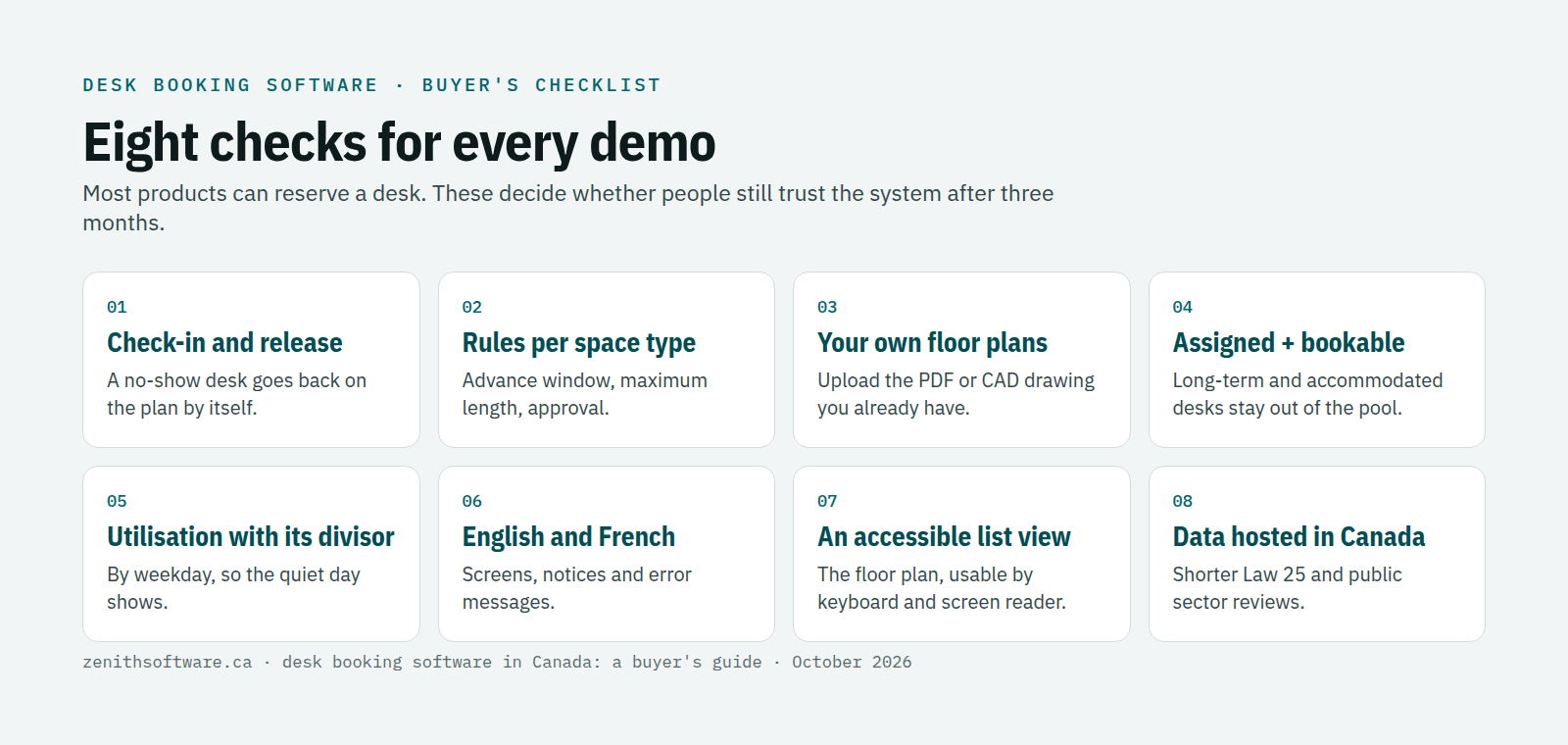Image resolution: width=1568 pixels, height=745 pixels.
Task: Click the 'Utilisation with its divisor' heading
Action: pyautogui.click(x=251, y=536)
